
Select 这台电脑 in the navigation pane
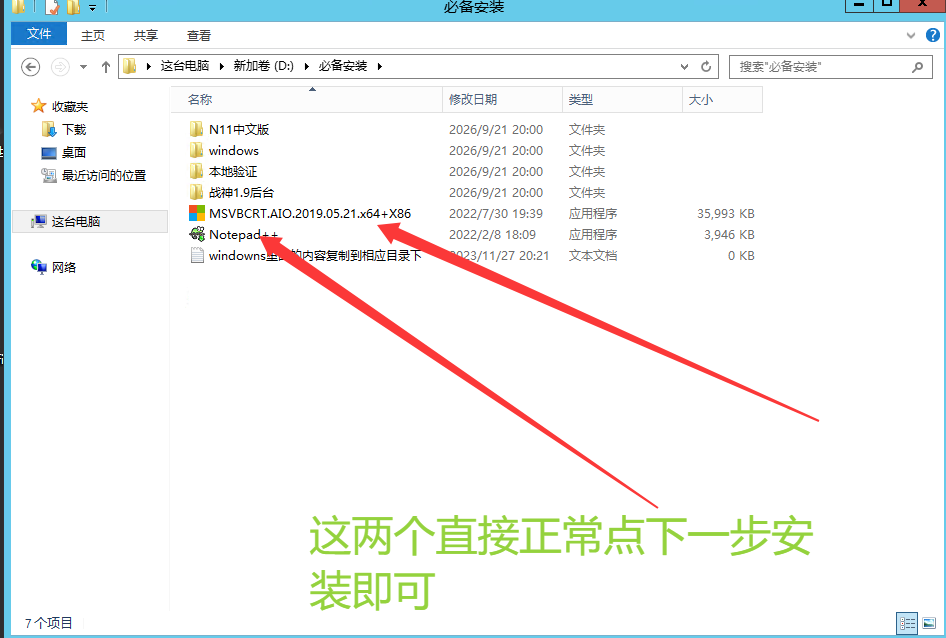coord(90,222)
